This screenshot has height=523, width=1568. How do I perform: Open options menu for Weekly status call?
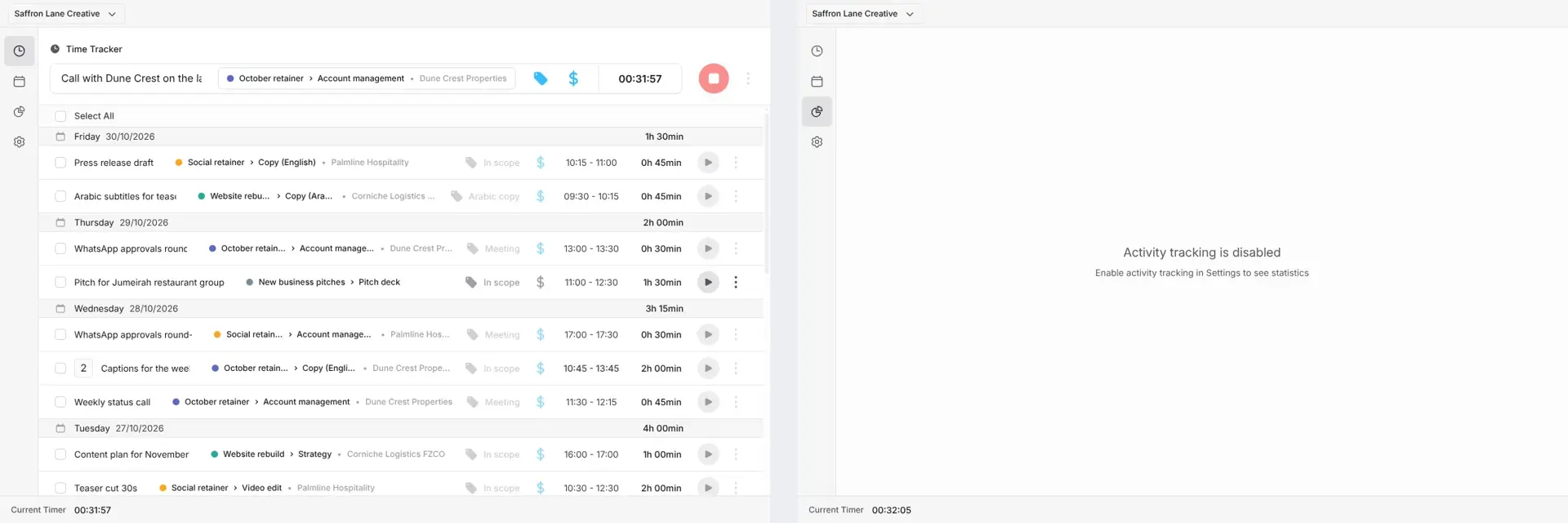736,402
